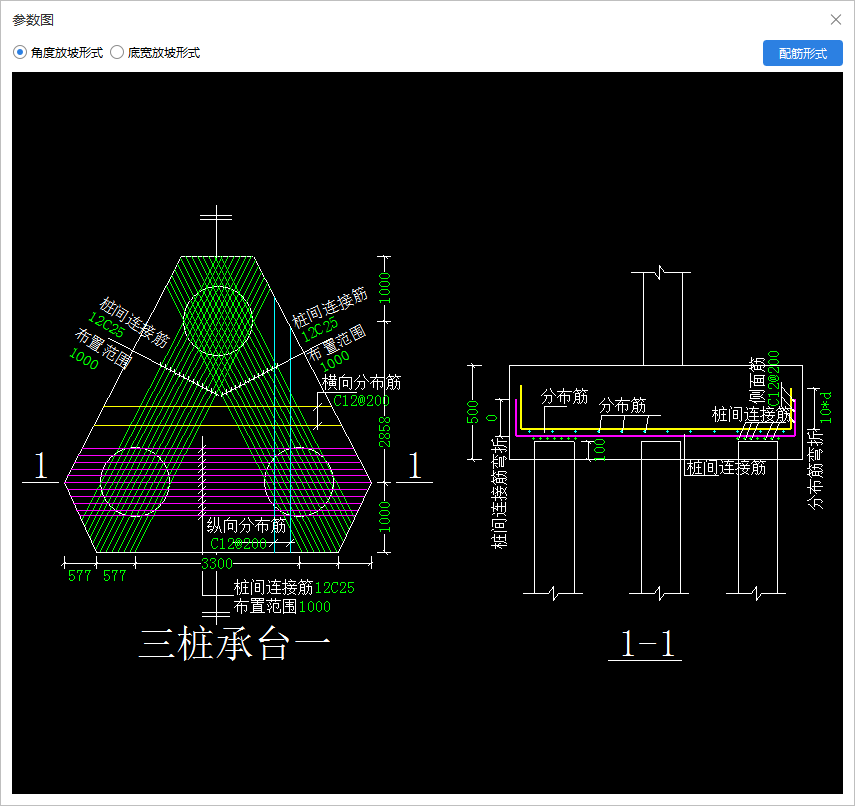Viewport: 855px width, 806px height.
Task: Open the 配筋形式 button
Action: tap(802, 53)
